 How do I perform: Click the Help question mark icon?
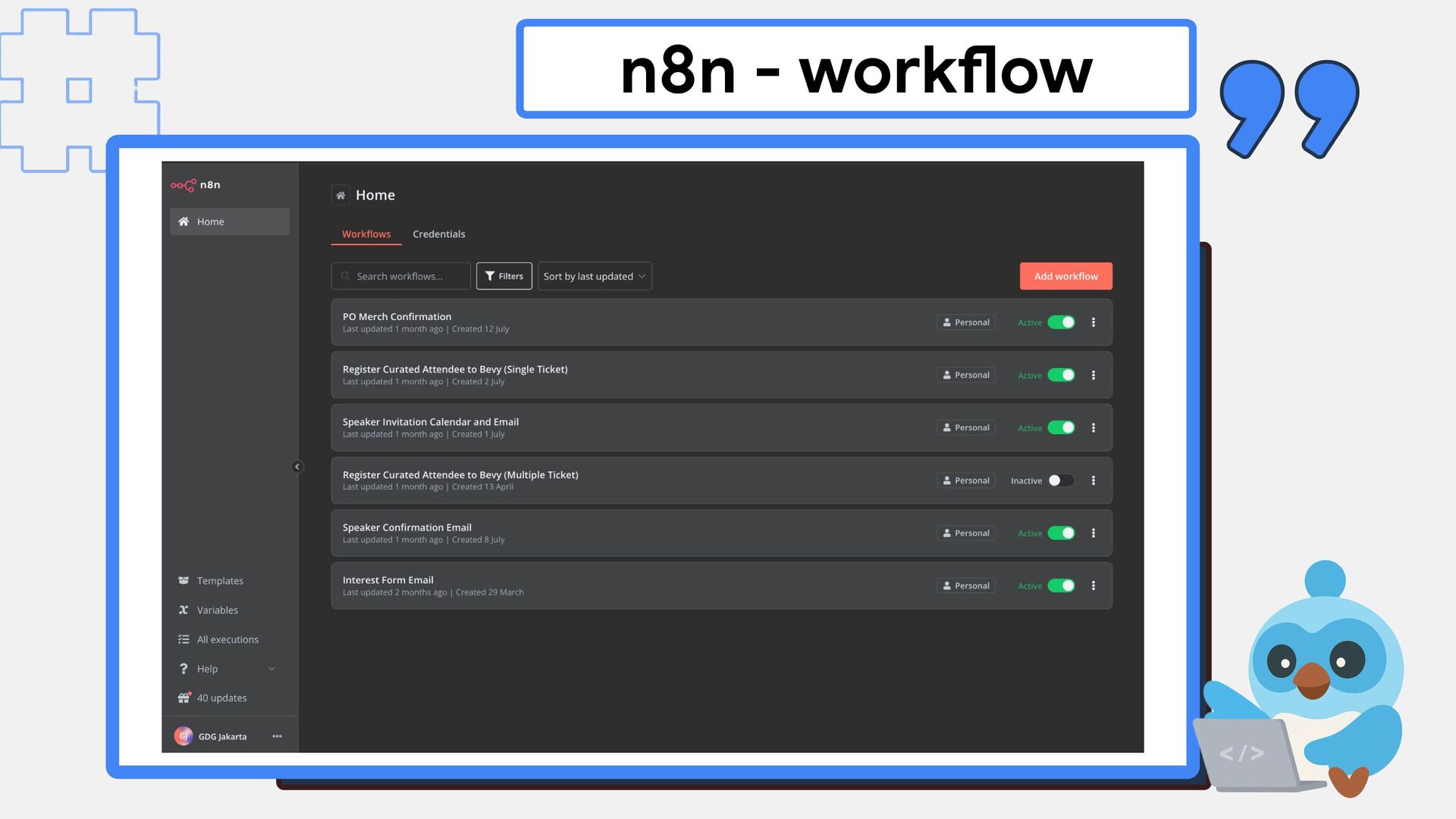184,669
